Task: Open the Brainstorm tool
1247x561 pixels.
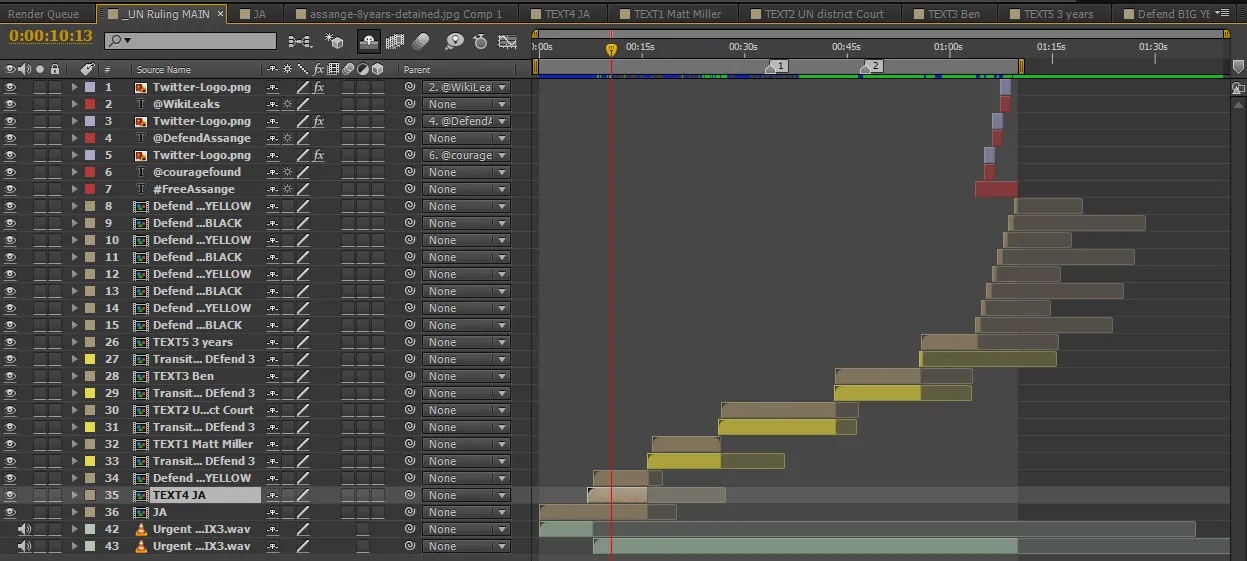Action: pyautogui.click(x=454, y=42)
